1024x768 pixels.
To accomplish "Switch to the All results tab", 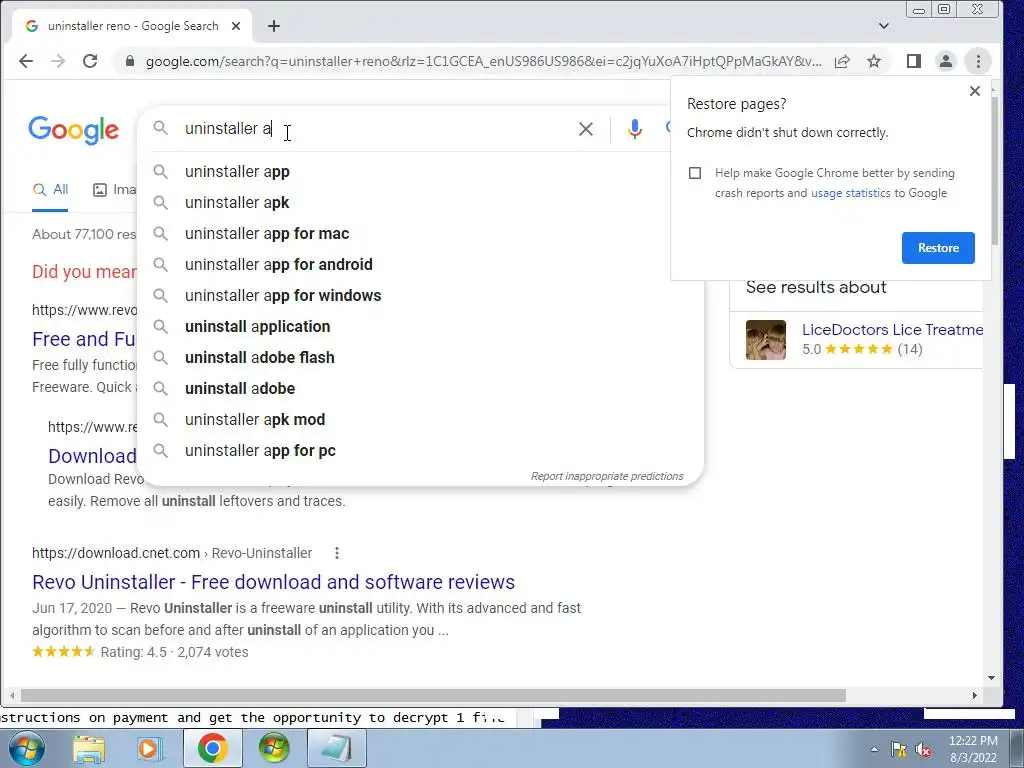I will (50, 189).
